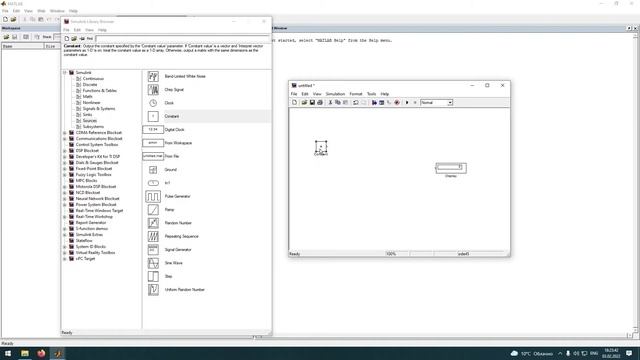Copy selection in untitled model toolbar
This screenshot has height=360, width=640.
coord(338,102)
